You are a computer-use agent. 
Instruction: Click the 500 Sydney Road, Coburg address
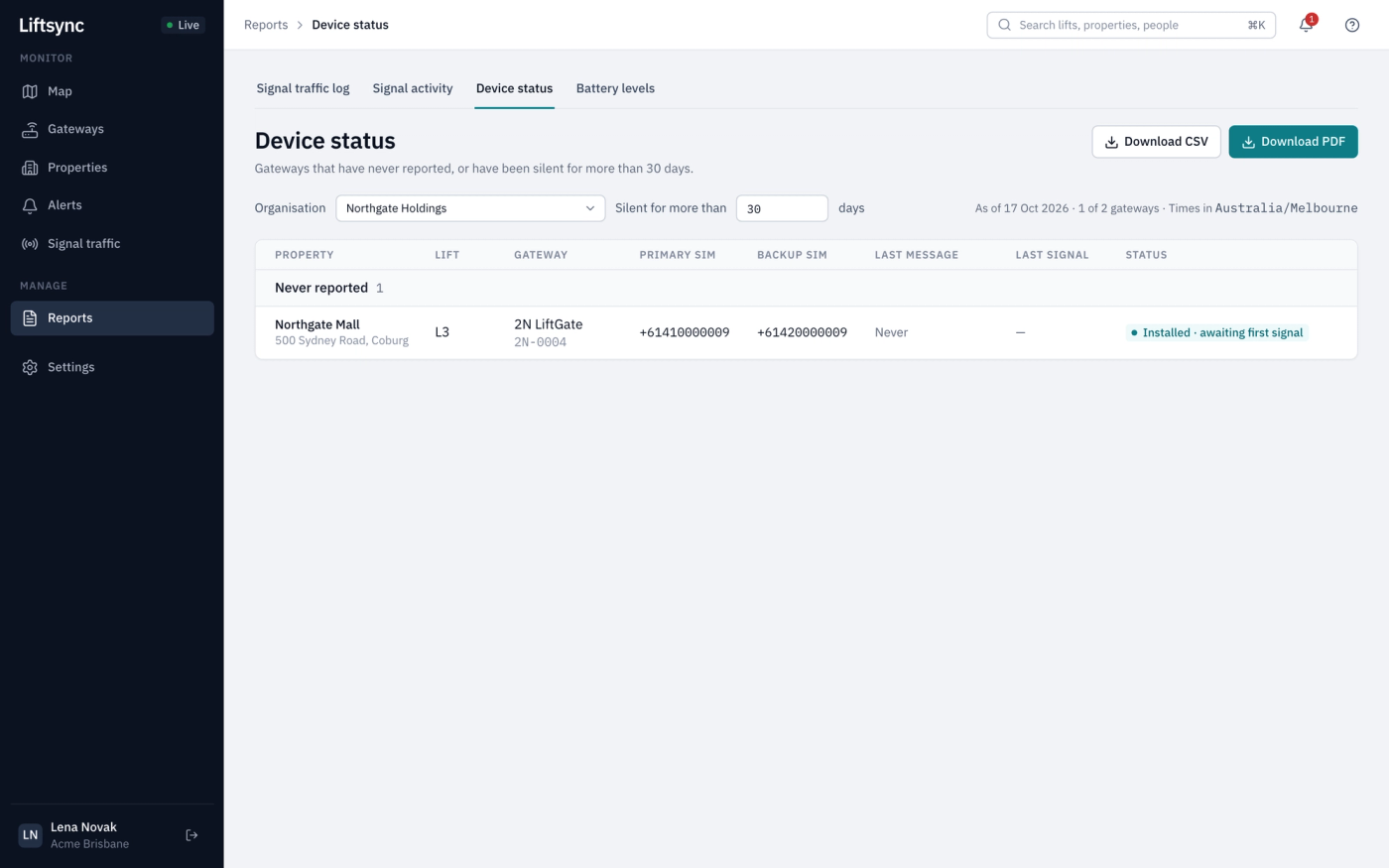[341, 340]
